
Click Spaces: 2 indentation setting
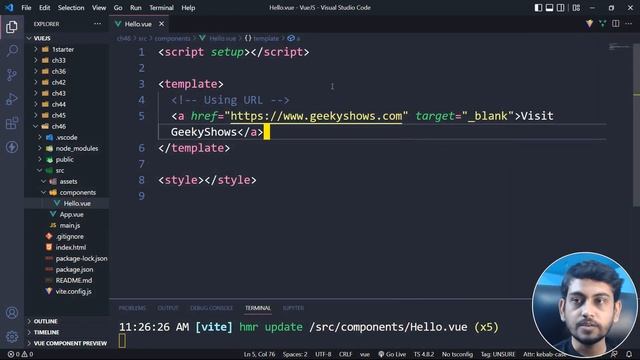(x=295, y=354)
